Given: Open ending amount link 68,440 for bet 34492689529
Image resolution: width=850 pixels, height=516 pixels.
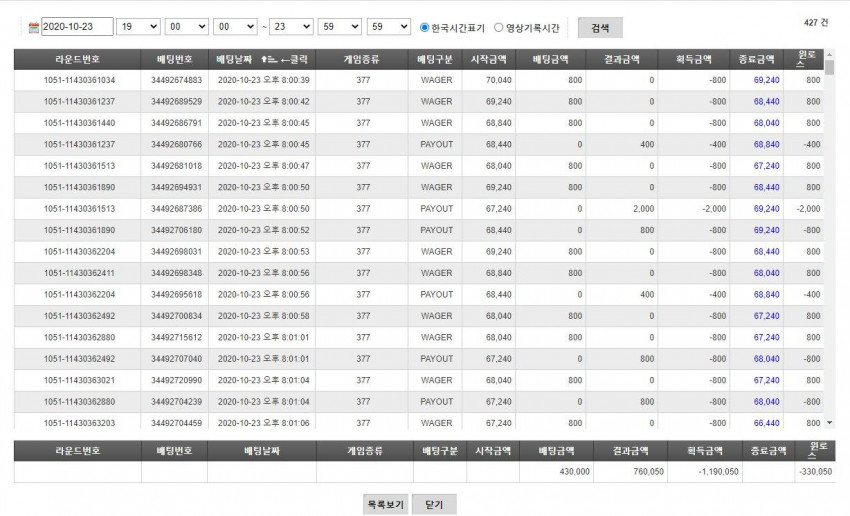Looking at the screenshot, I should (x=767, y=101).
